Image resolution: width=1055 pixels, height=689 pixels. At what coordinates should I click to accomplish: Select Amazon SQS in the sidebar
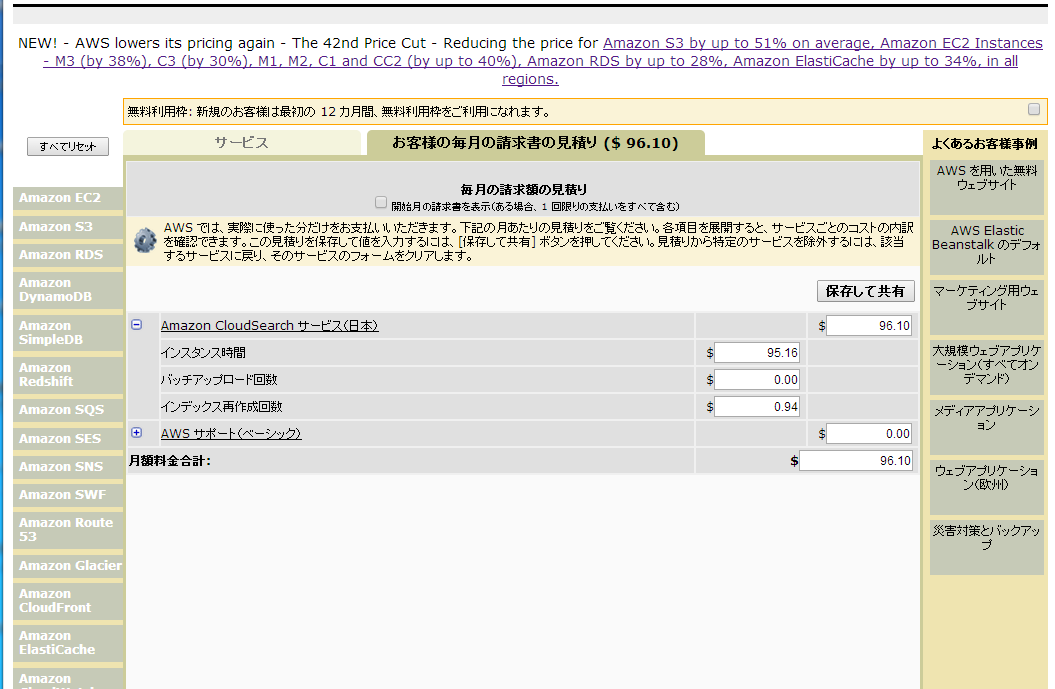click(68, 410)
